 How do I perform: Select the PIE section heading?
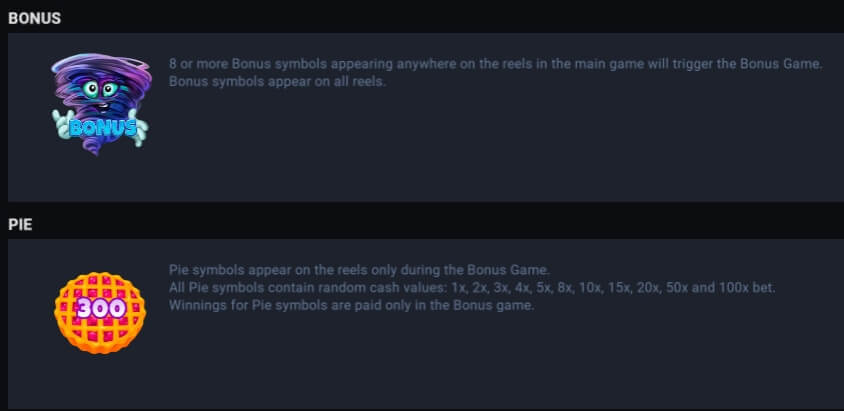point(20,224)
